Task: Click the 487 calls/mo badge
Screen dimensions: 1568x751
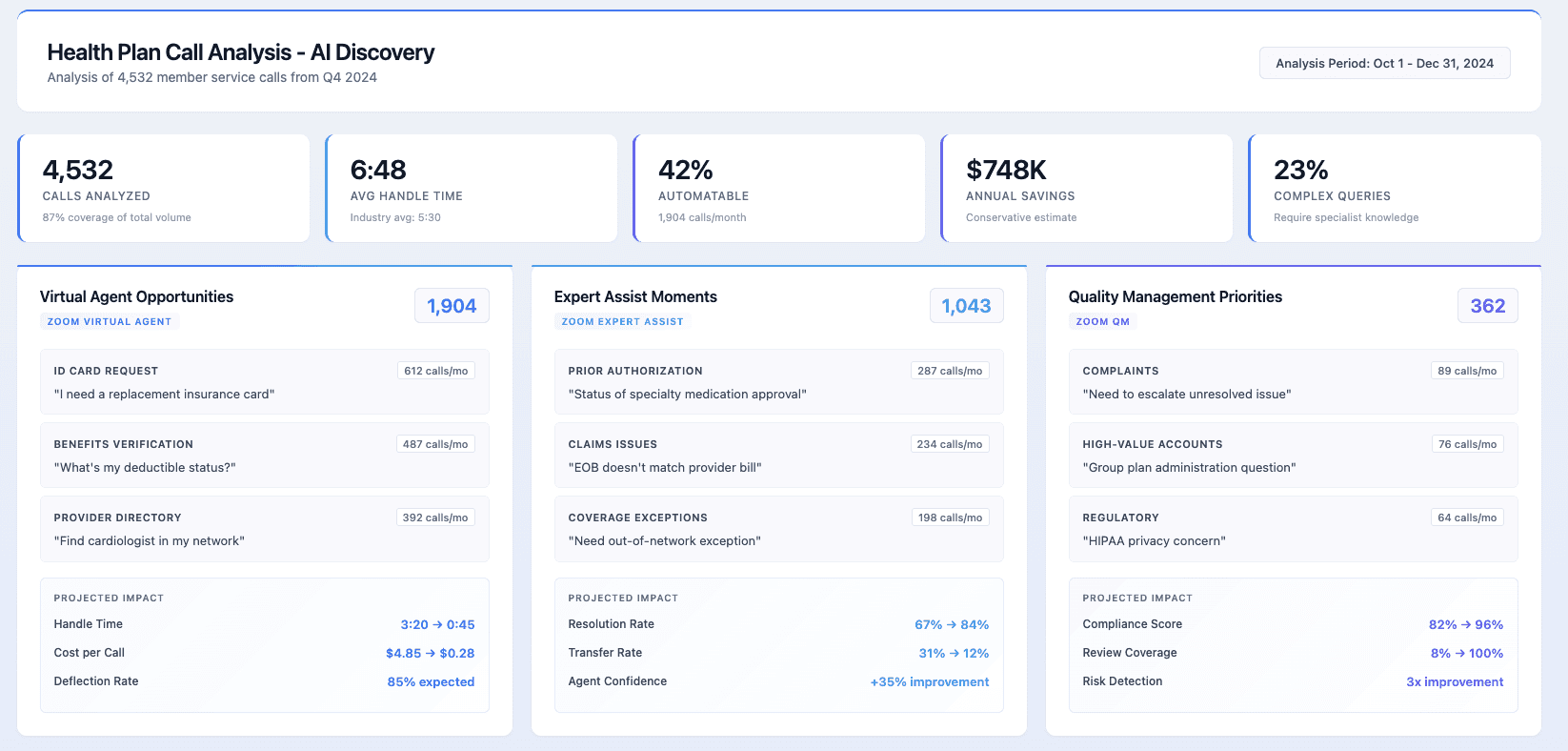Action: [x=435, y=444]
